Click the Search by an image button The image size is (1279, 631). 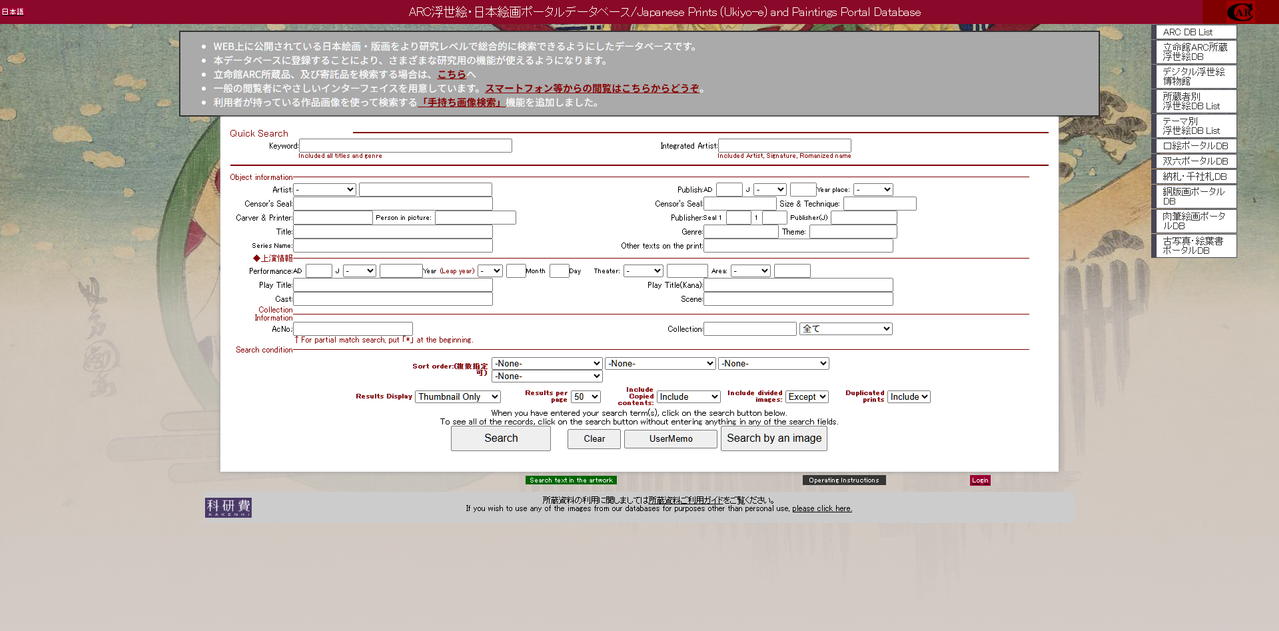(774, 438)
